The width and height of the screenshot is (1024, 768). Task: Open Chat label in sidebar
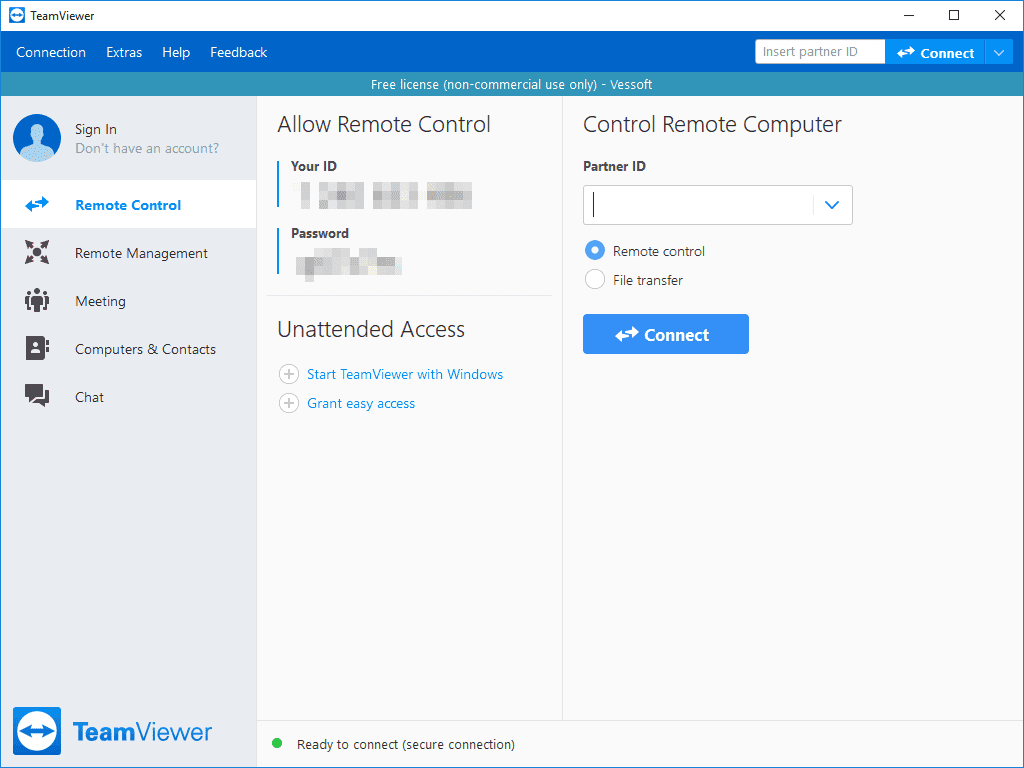tap(89, 397)
